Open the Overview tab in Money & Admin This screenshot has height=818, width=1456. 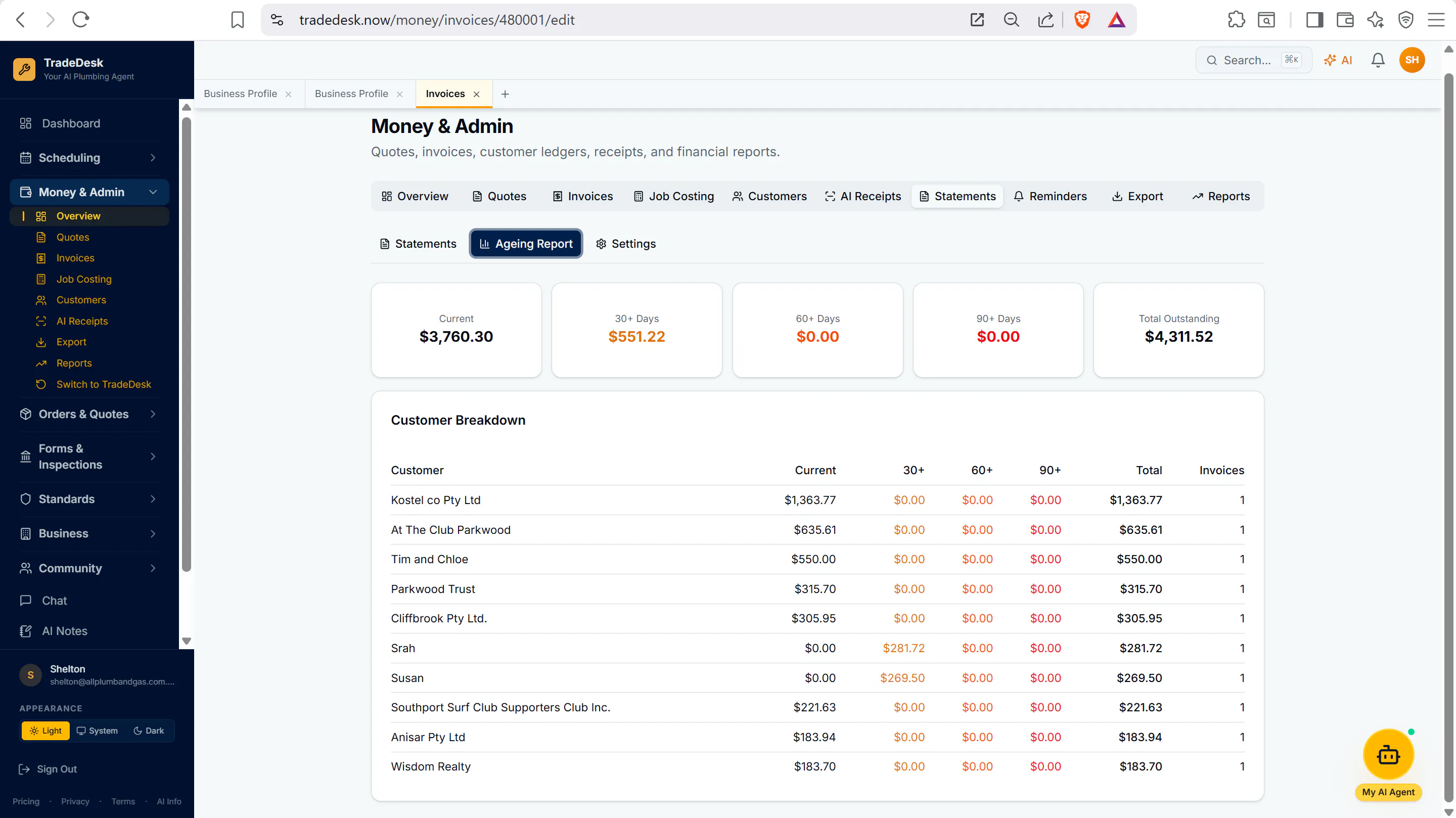tap(415, 196)
